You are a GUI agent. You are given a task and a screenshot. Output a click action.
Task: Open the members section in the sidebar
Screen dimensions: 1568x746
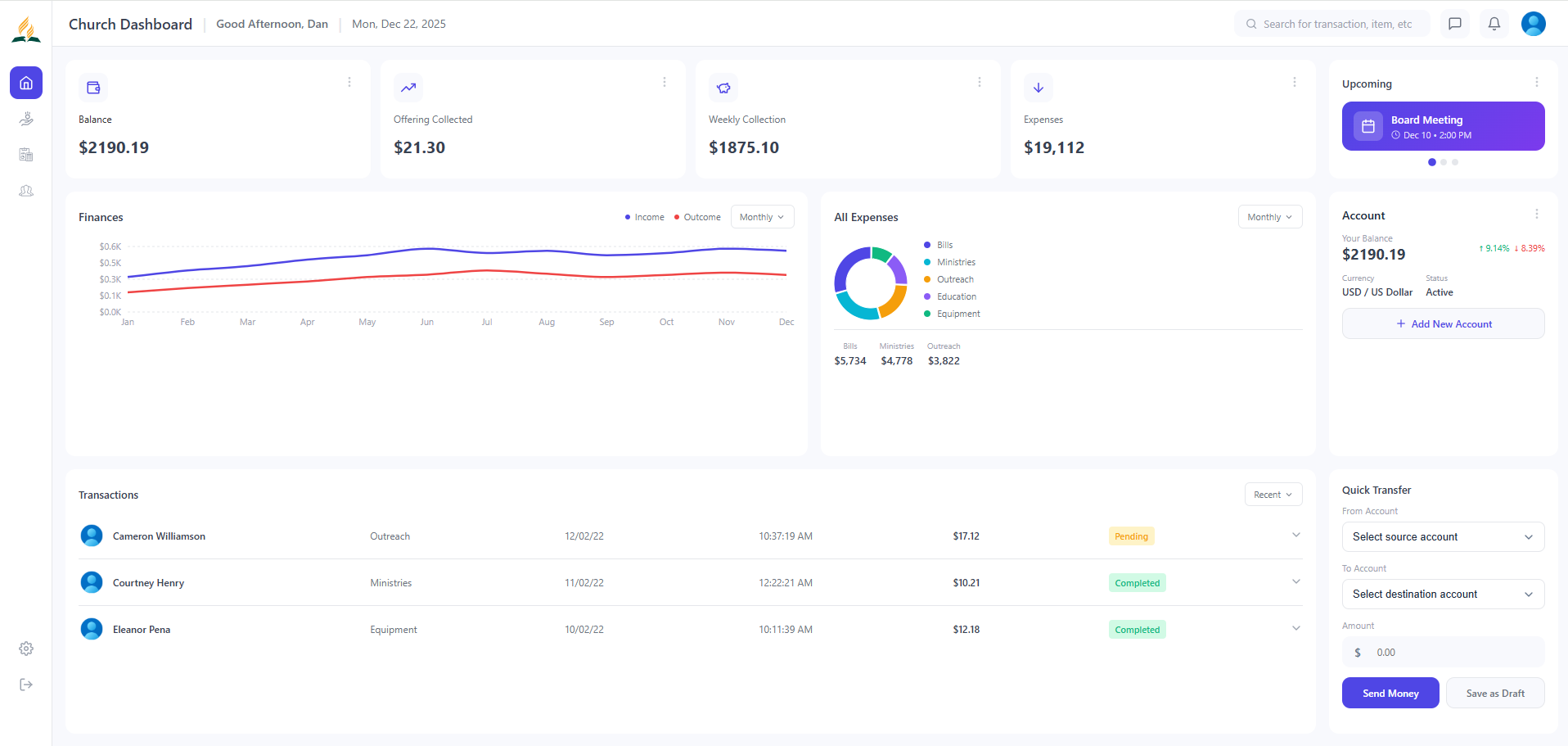[x=25, y=190]
